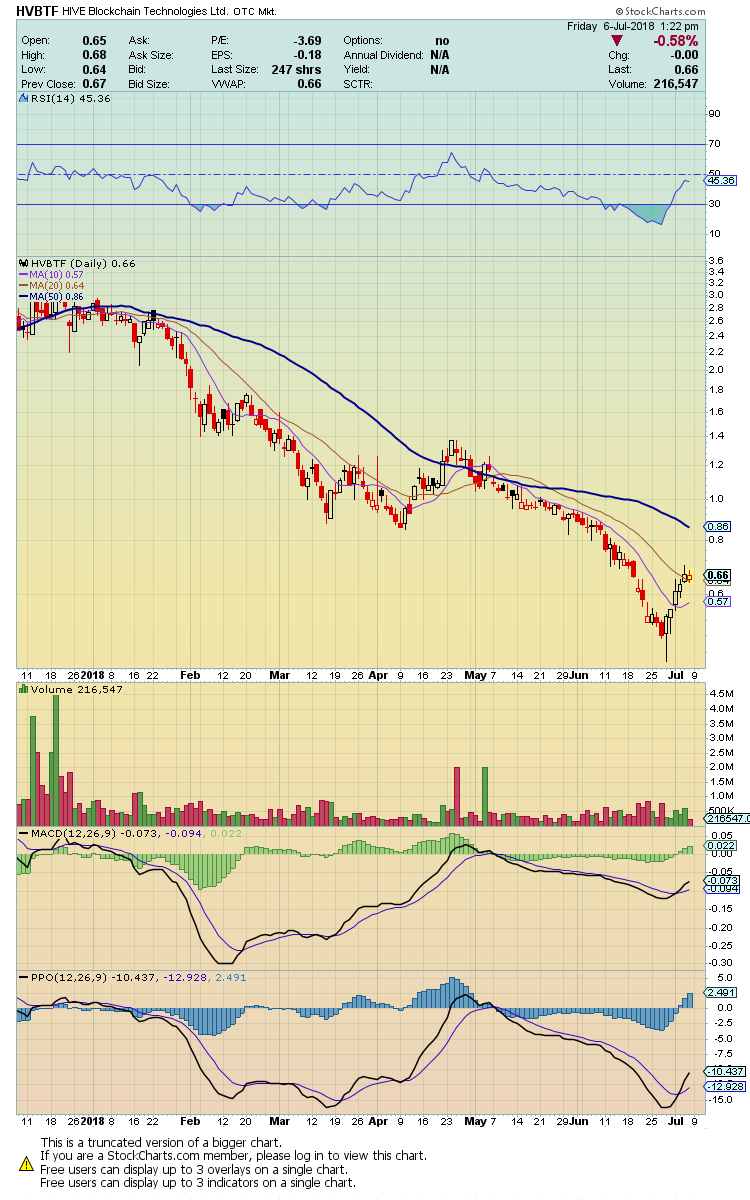
Task: Click the 0.022 MACD histogram tag on right
Action: click(x=720, y=846)
